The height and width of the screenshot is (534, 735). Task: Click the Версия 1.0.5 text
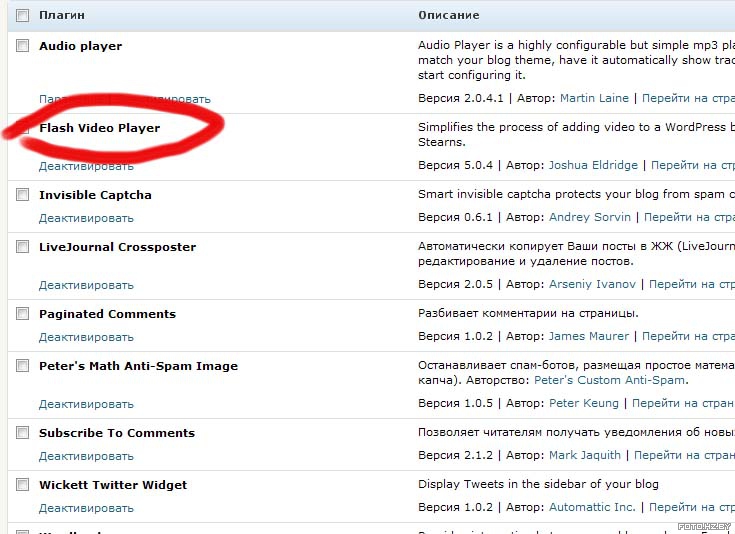[455, 404]
